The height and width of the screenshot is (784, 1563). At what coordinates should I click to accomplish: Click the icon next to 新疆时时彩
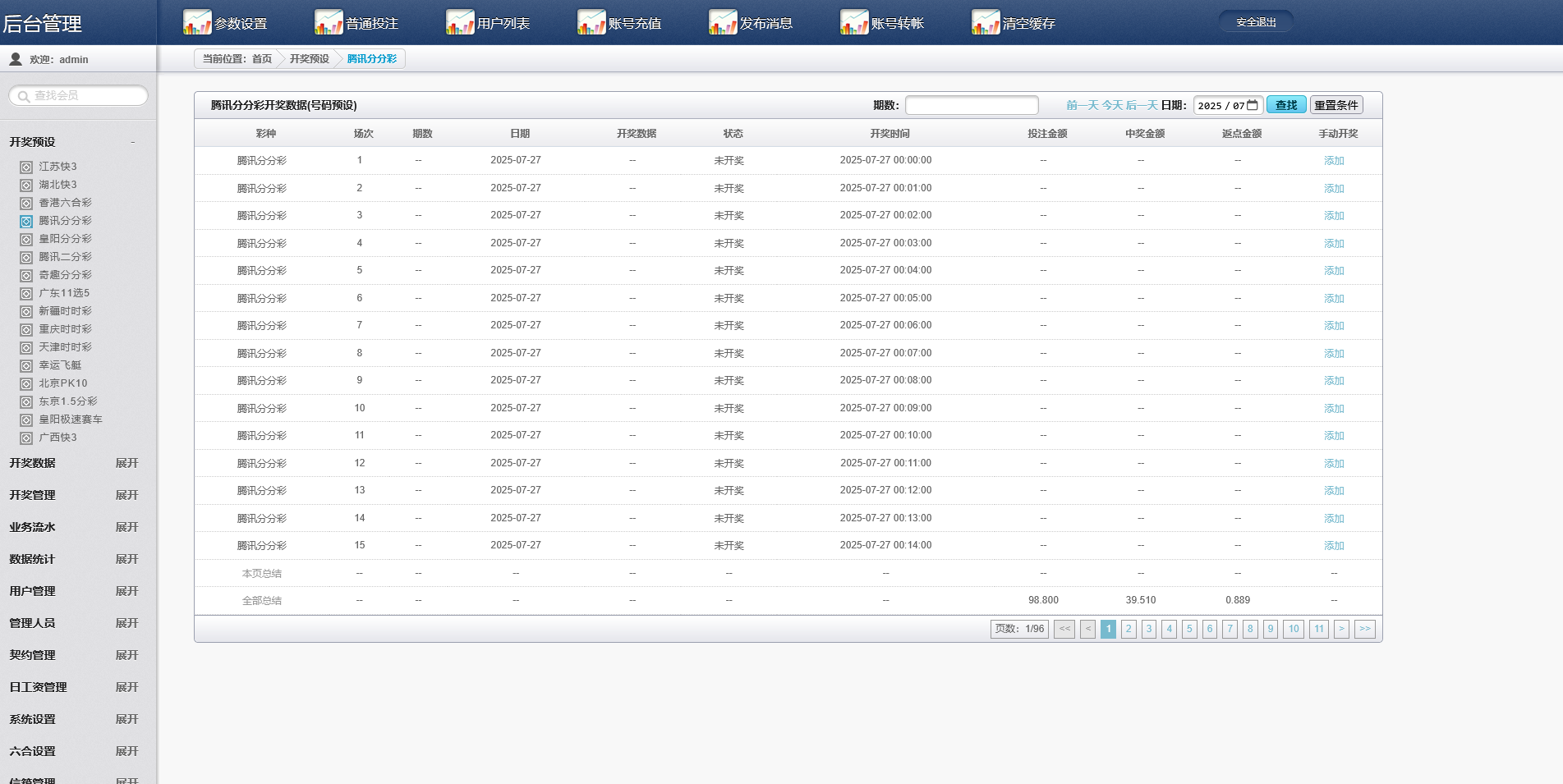pos(26,311)
